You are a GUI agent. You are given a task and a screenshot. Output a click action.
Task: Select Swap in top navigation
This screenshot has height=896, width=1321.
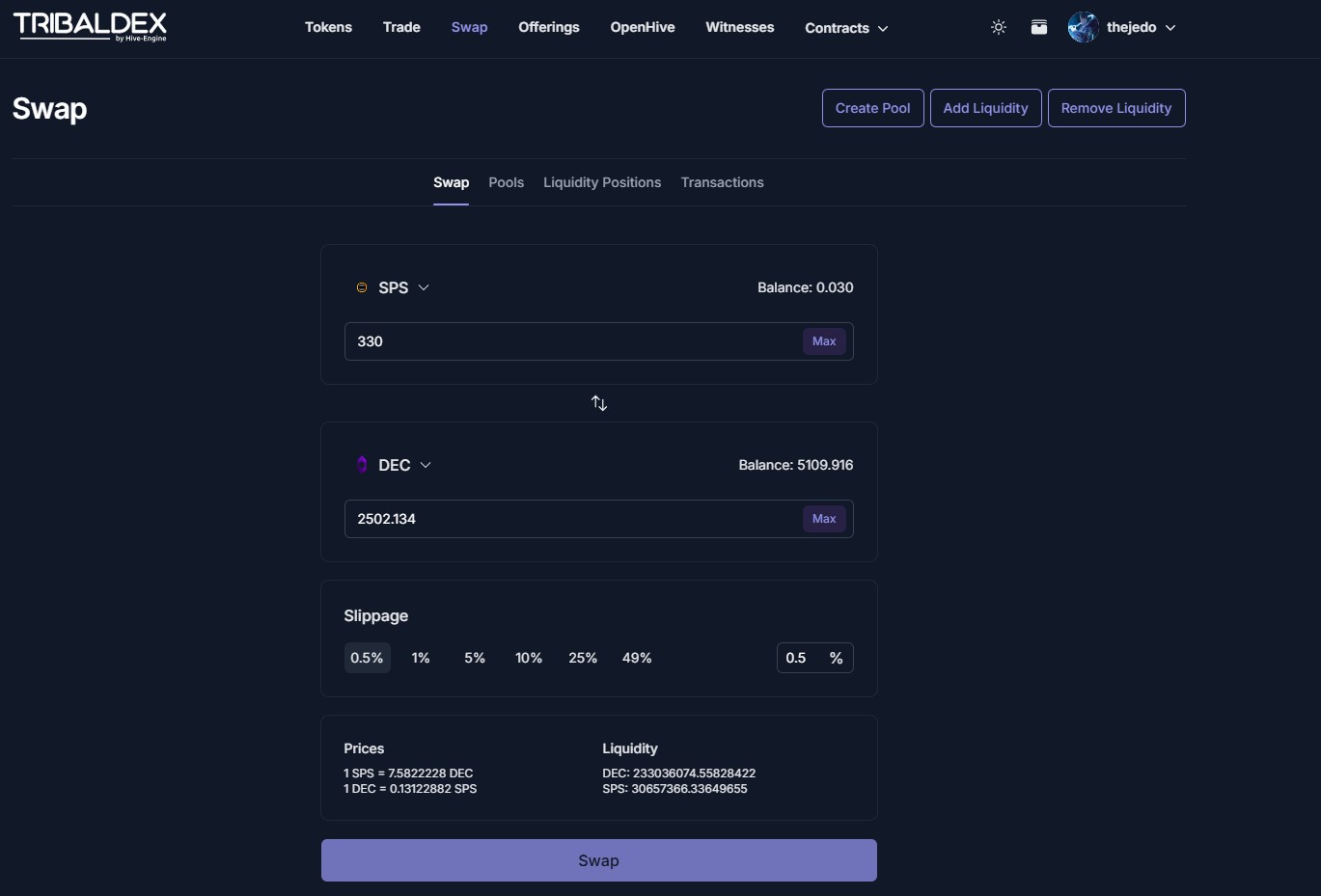click(x=469, y=27)
